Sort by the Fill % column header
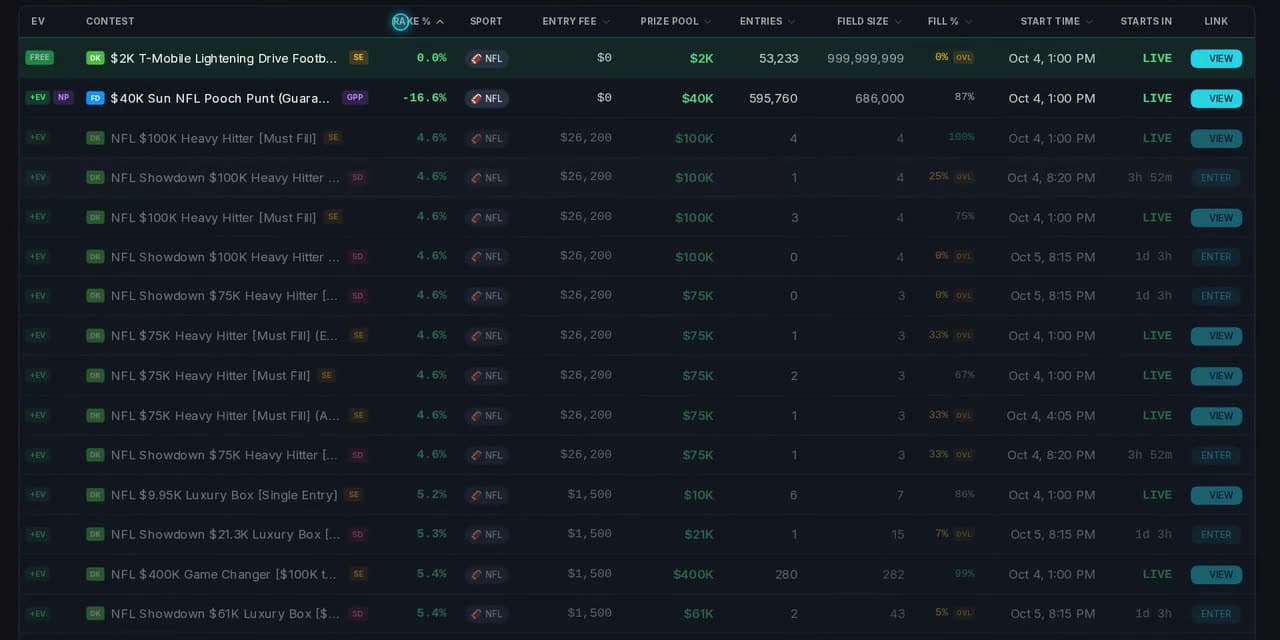Viewport: 1280px width, 640px height. coord(950,21)
